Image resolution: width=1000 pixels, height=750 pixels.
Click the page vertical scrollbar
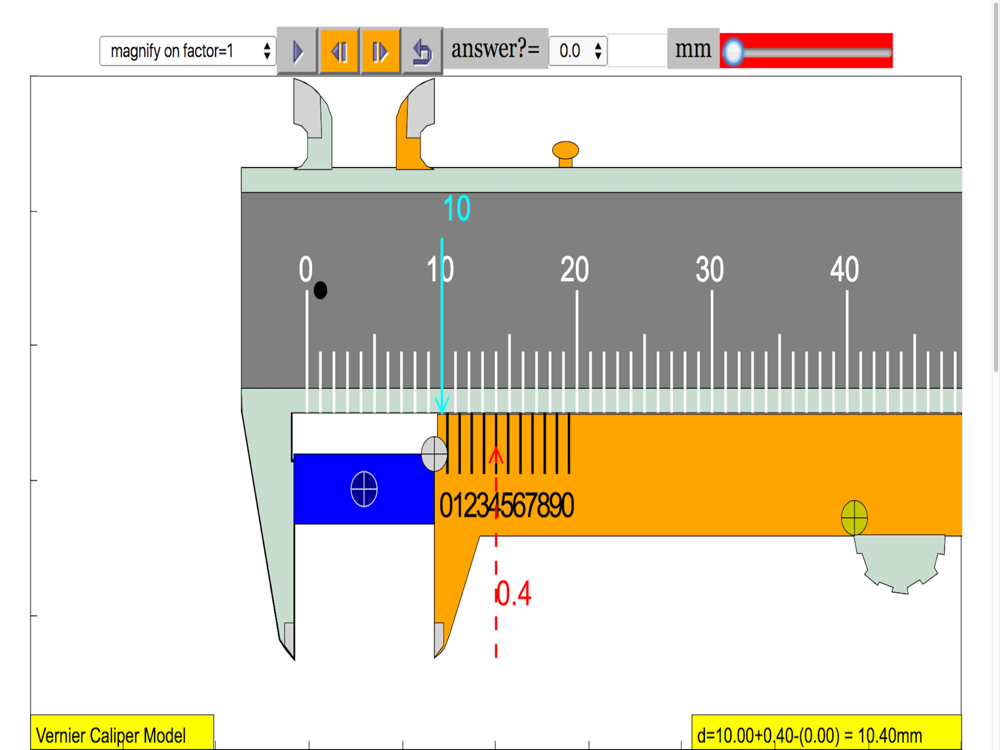[996, 188]
